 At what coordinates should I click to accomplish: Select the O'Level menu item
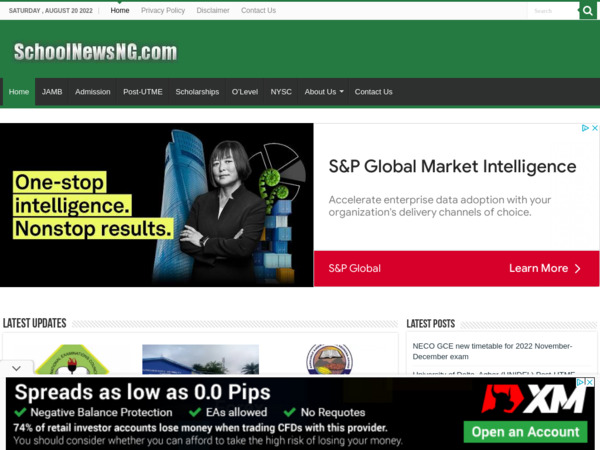pyautogui.click(x=245, y=92)
